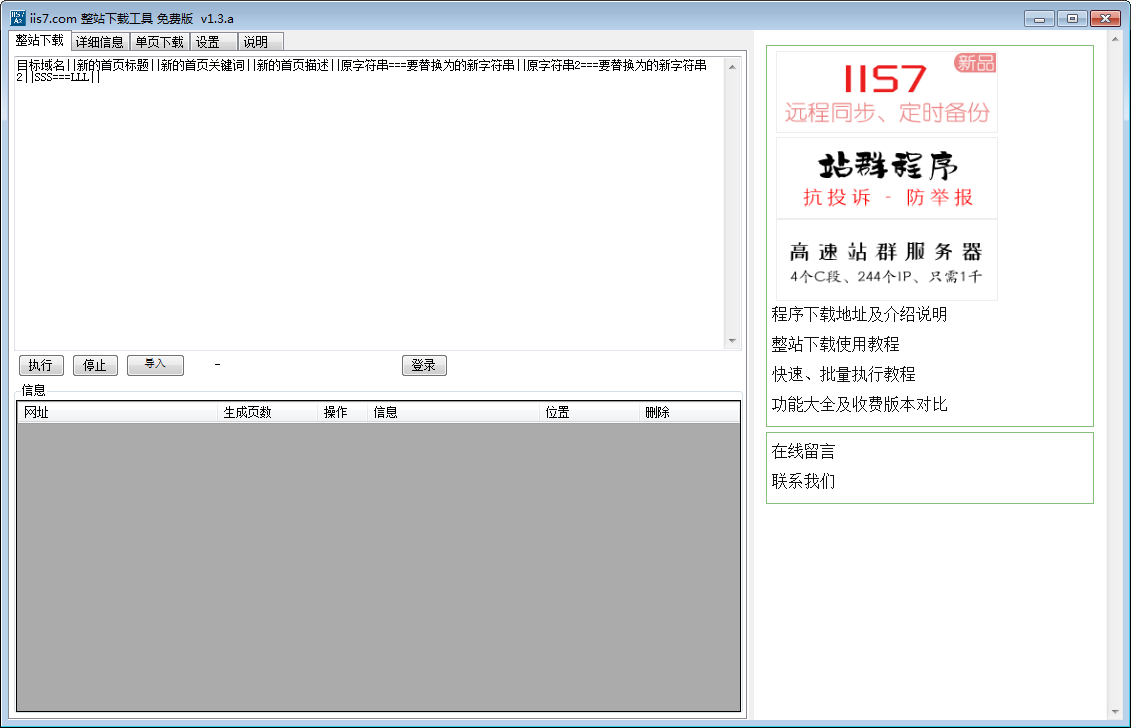Open the 设置 tab
Viewport: 1131px width, 728px height.
(x=213, y=42)
